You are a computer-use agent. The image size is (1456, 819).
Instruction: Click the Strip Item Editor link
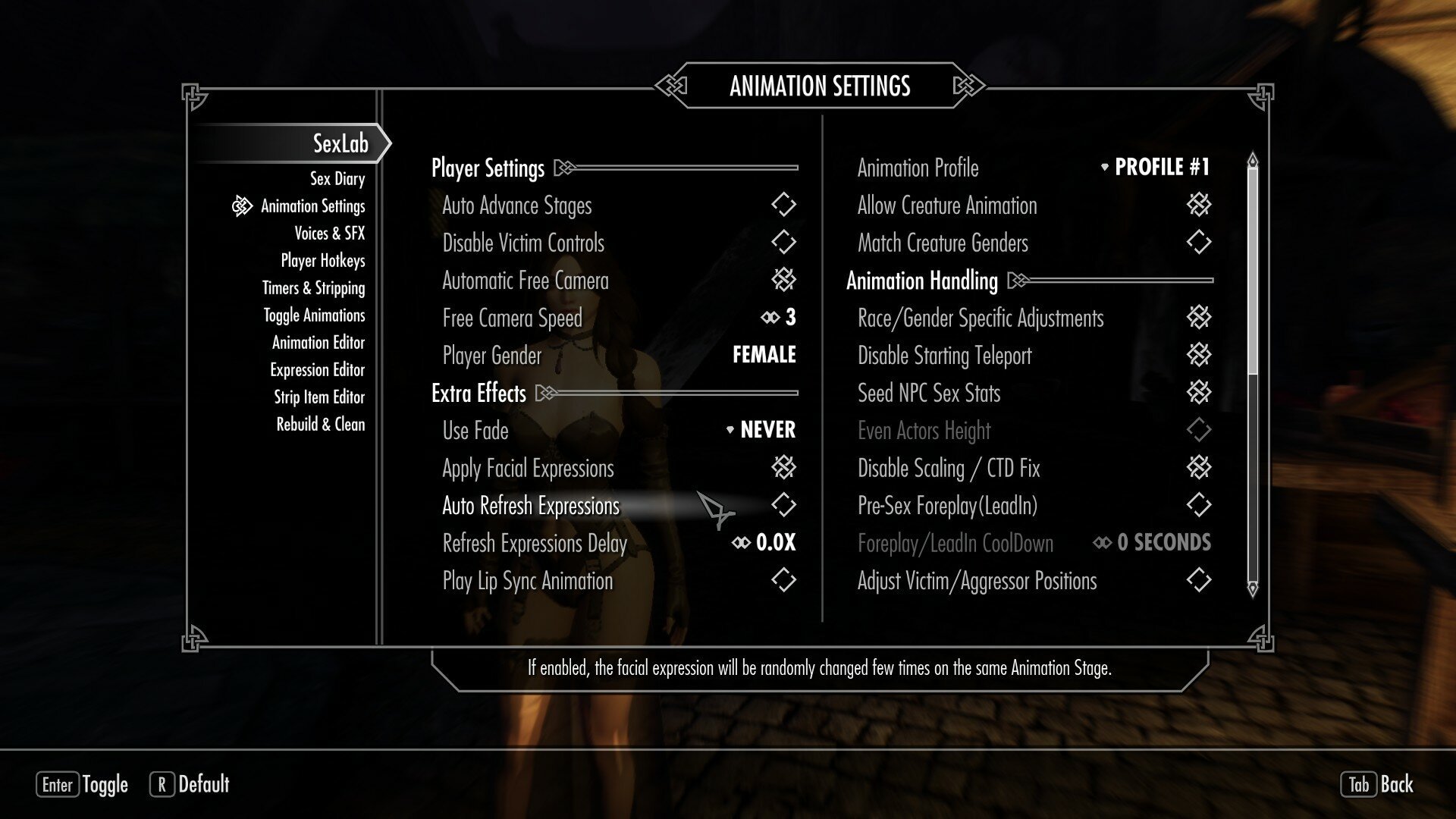tap(317, 395)
